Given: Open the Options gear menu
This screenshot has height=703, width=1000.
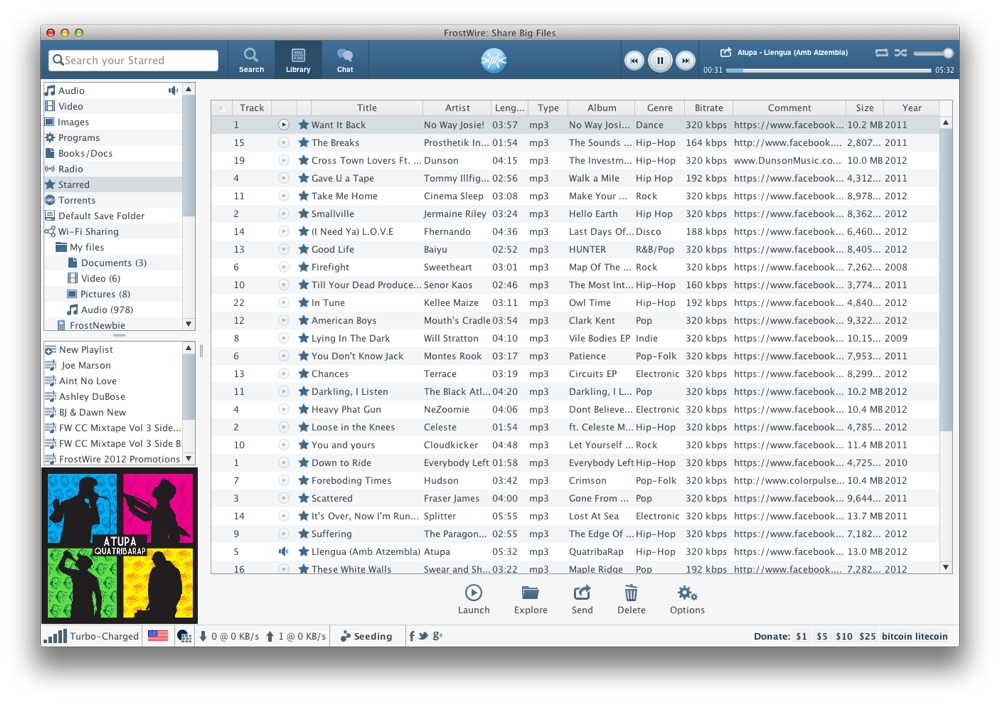Looking at the screenshot, I should click(x=687, y=600).
